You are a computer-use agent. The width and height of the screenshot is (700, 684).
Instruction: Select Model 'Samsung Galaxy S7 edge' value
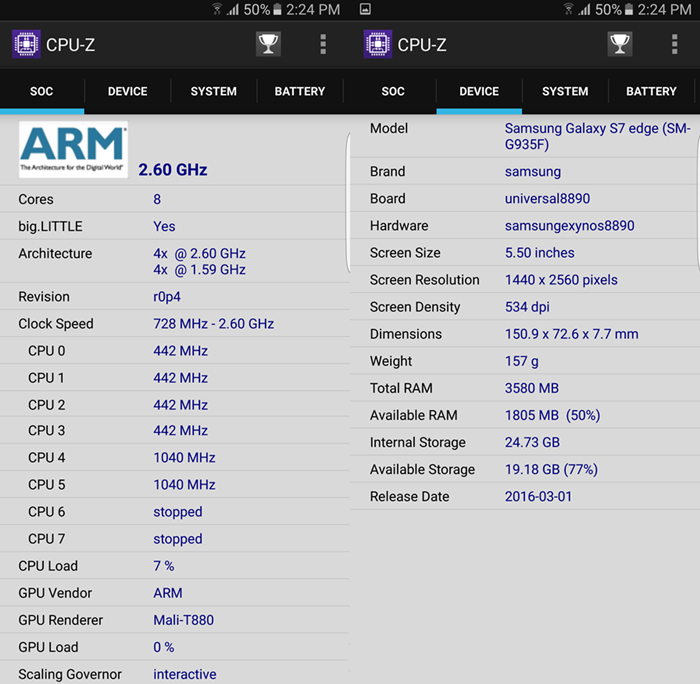pyautogui.click(x=598, y=136)
